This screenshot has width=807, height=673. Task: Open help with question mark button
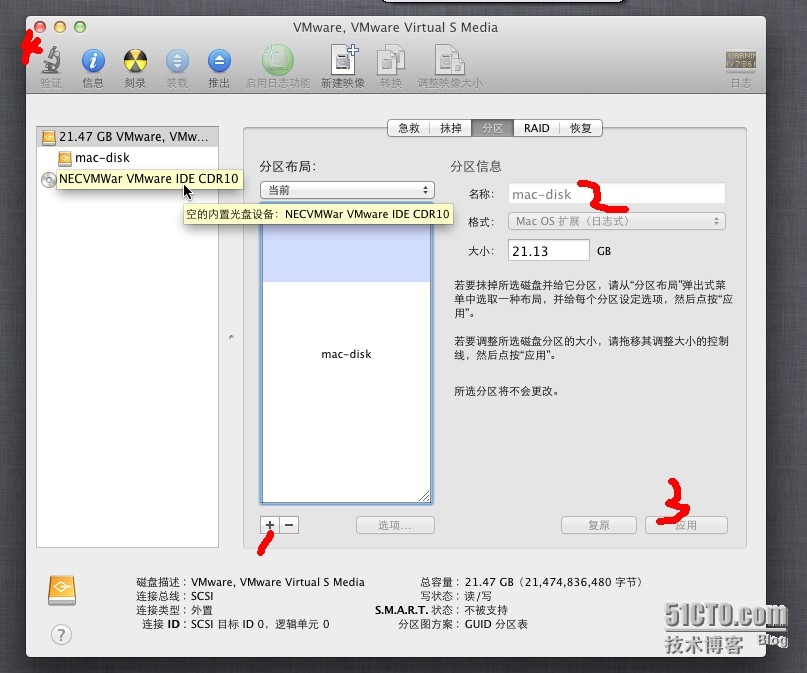coord(61,634)
